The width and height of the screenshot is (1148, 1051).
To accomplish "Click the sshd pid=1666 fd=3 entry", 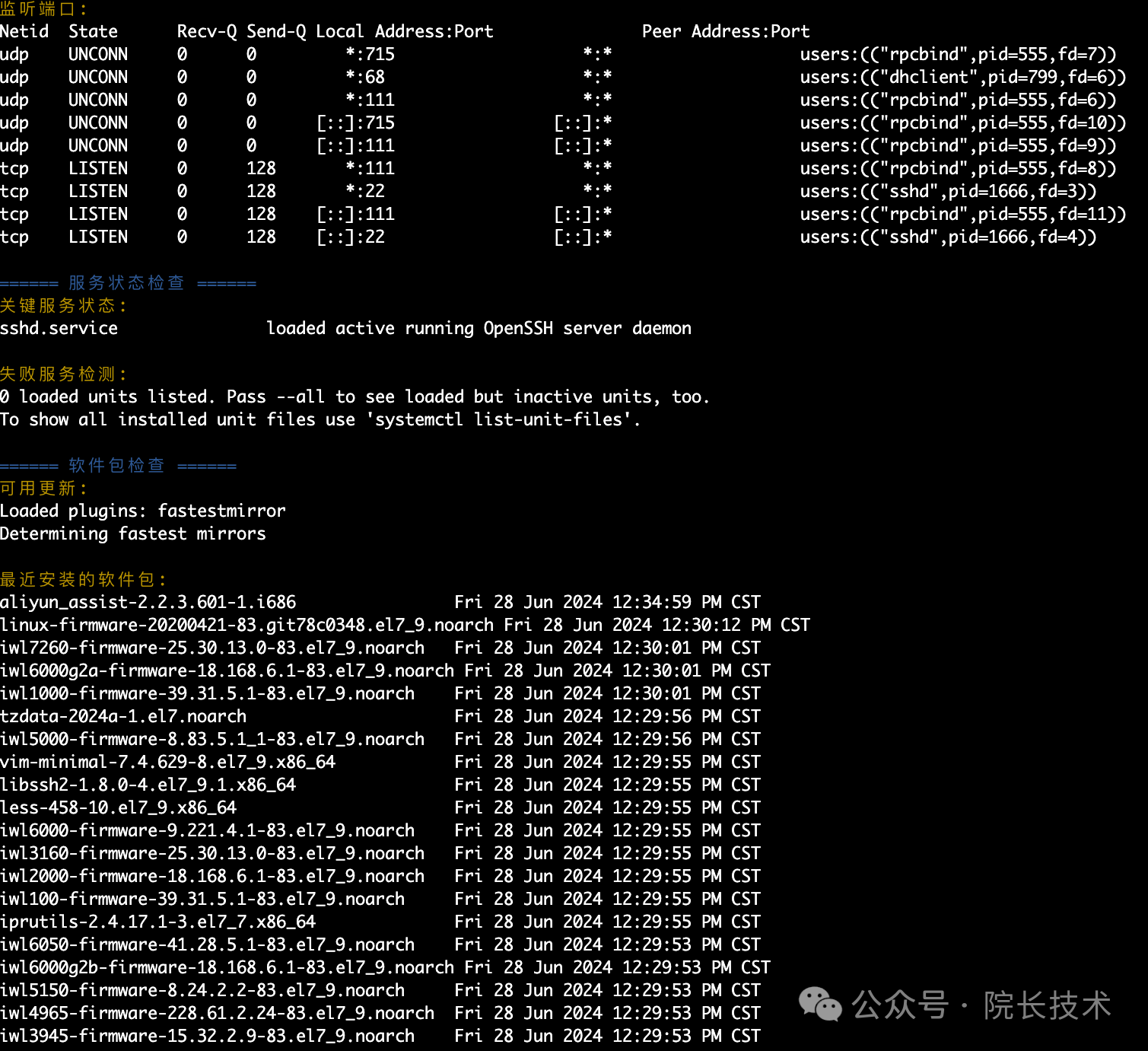I will 948,192.
